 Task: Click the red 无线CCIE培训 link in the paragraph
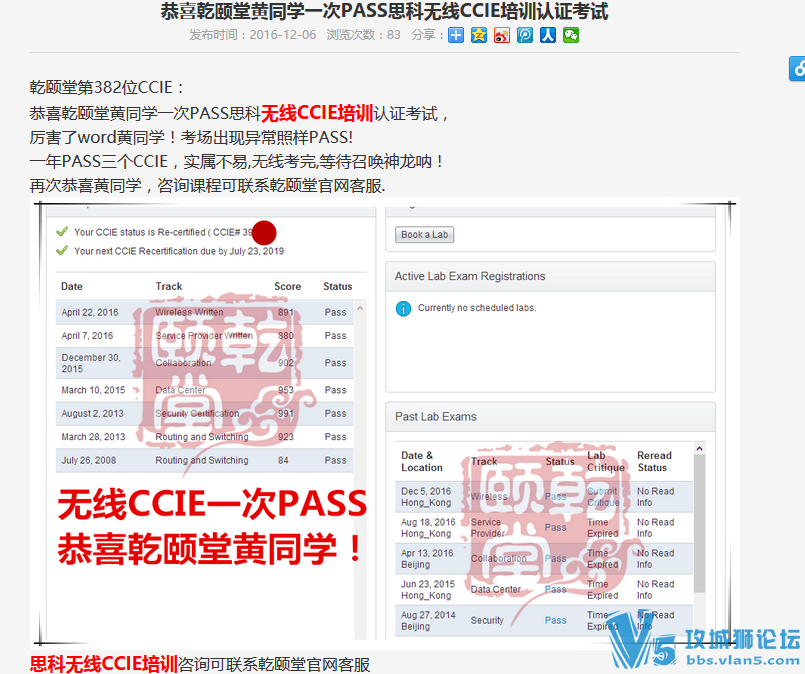pyautogui.click(x=317, y=113)
